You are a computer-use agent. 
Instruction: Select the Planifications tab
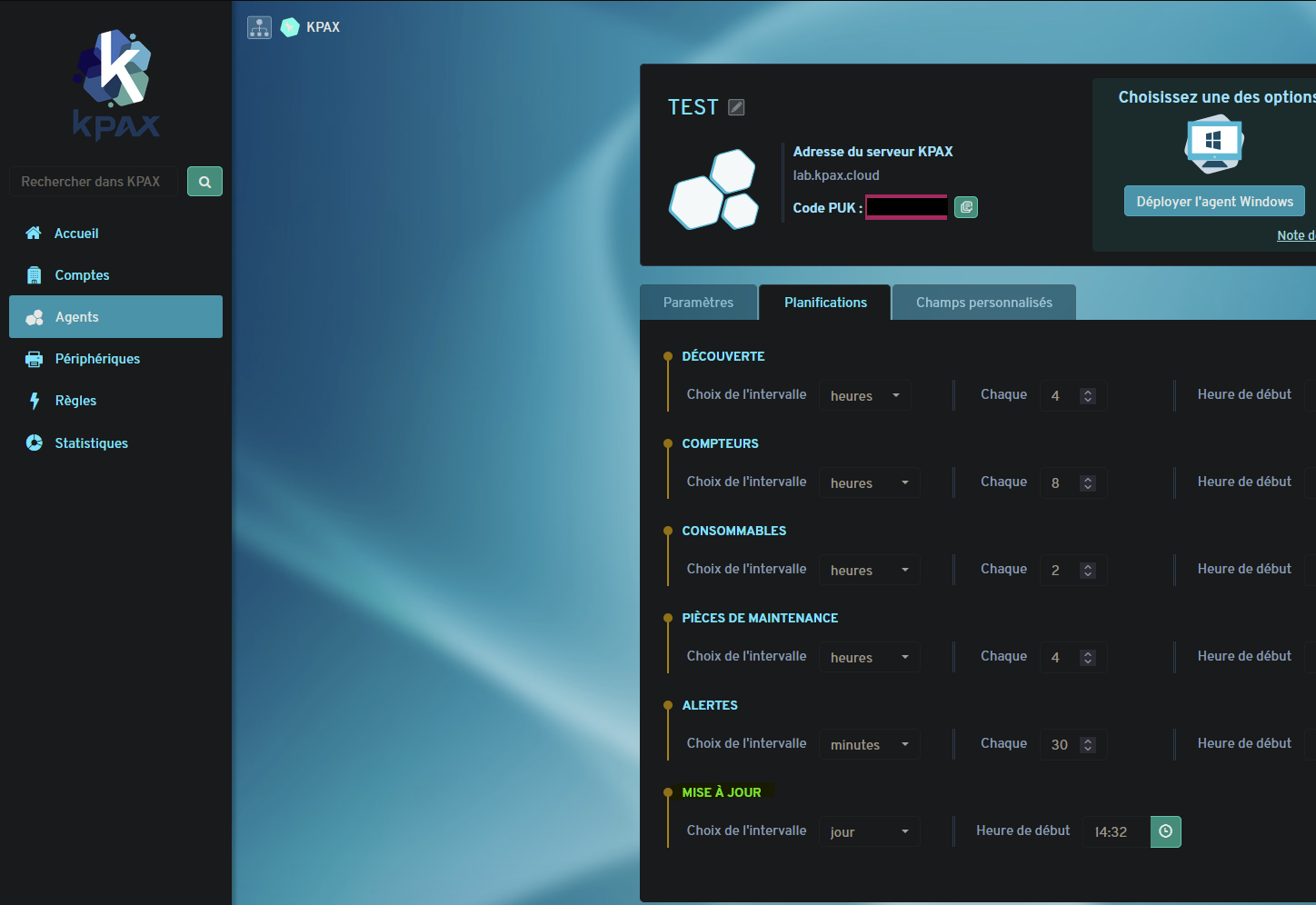point(825,303)
